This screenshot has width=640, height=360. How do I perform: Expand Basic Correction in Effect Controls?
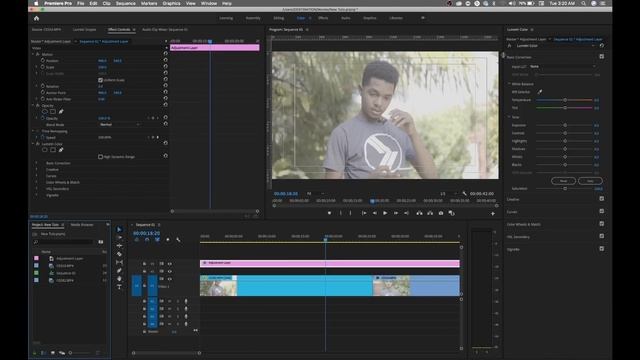click(36, 163)
